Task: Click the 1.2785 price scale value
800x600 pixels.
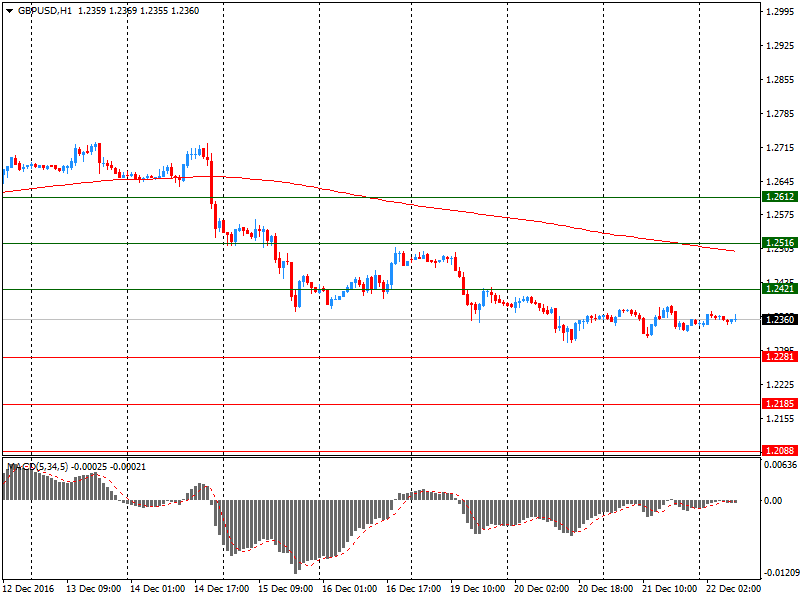Action: (781, 114)
